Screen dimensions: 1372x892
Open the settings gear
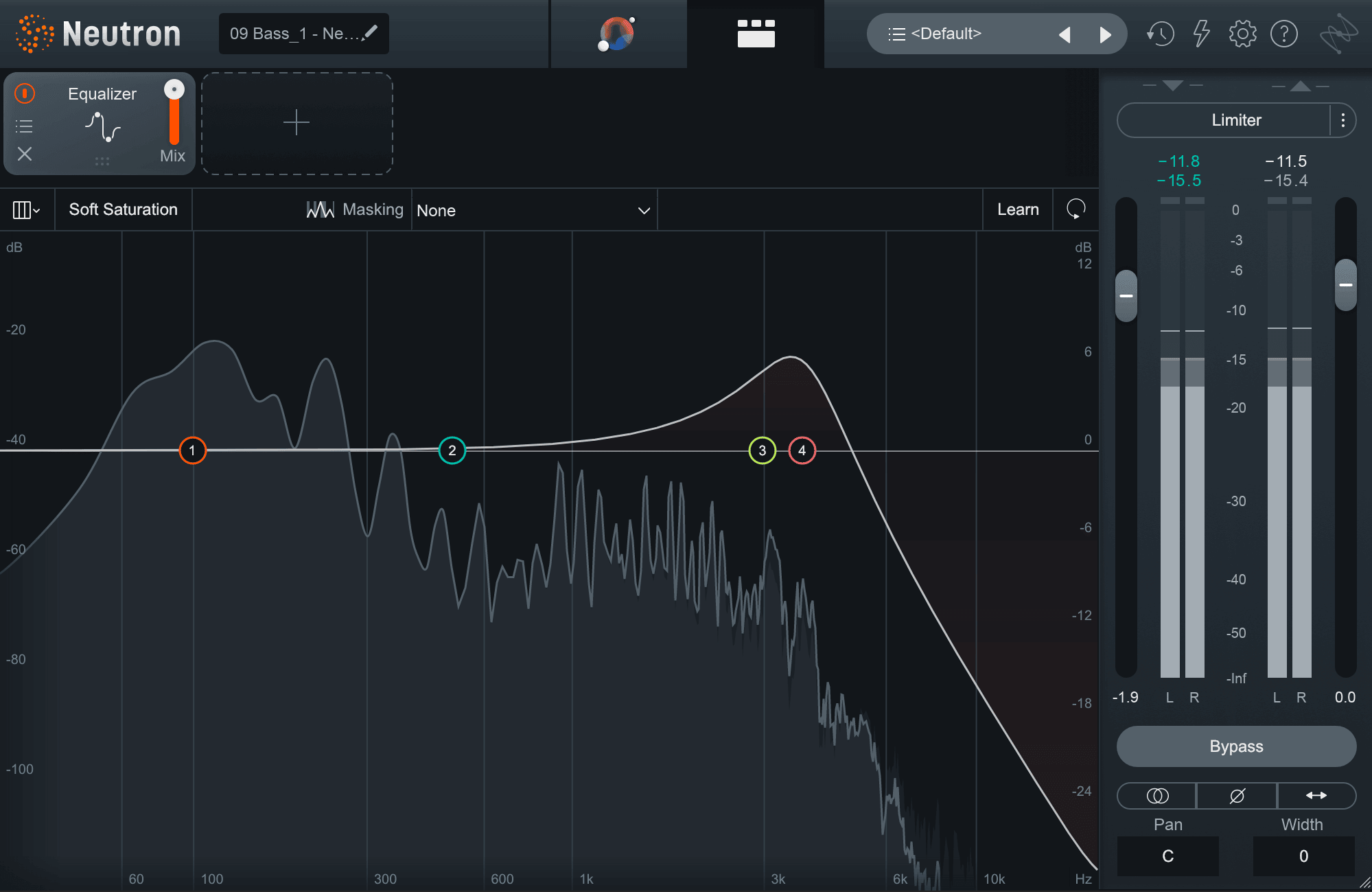[x=1242, y=34]
